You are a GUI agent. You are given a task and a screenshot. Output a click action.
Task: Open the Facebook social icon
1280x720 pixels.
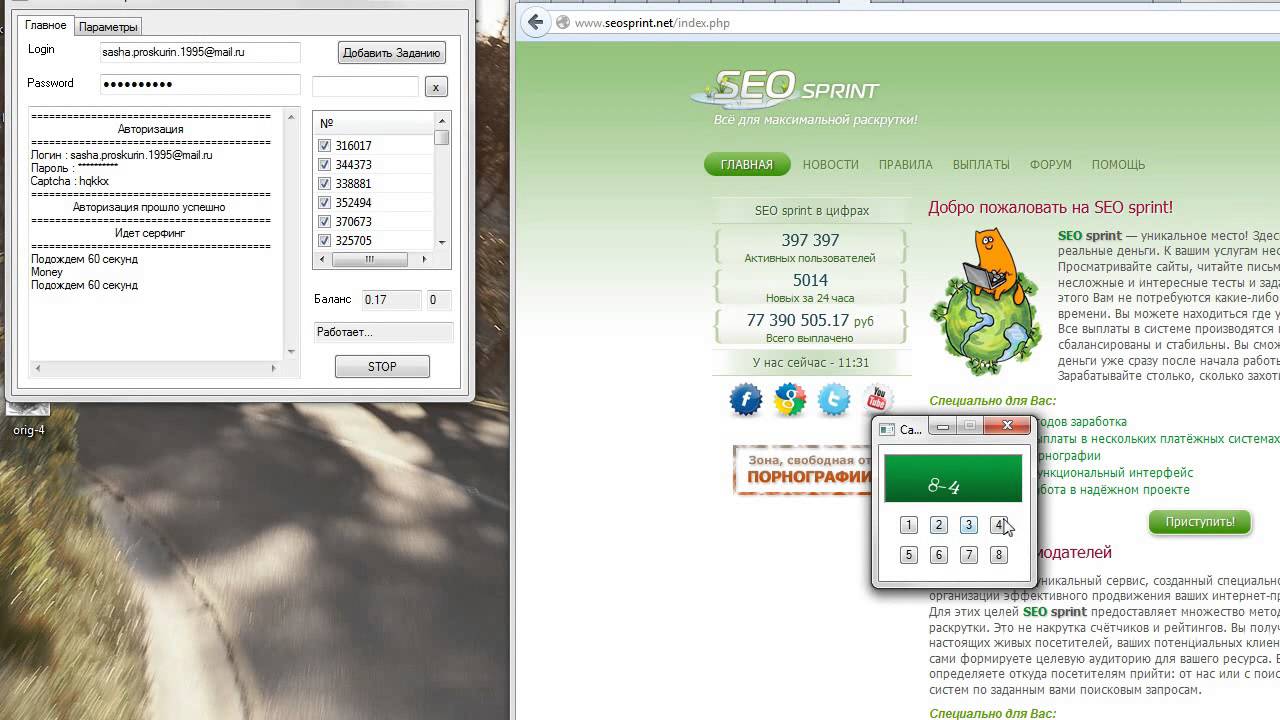[x=746, y=400]
